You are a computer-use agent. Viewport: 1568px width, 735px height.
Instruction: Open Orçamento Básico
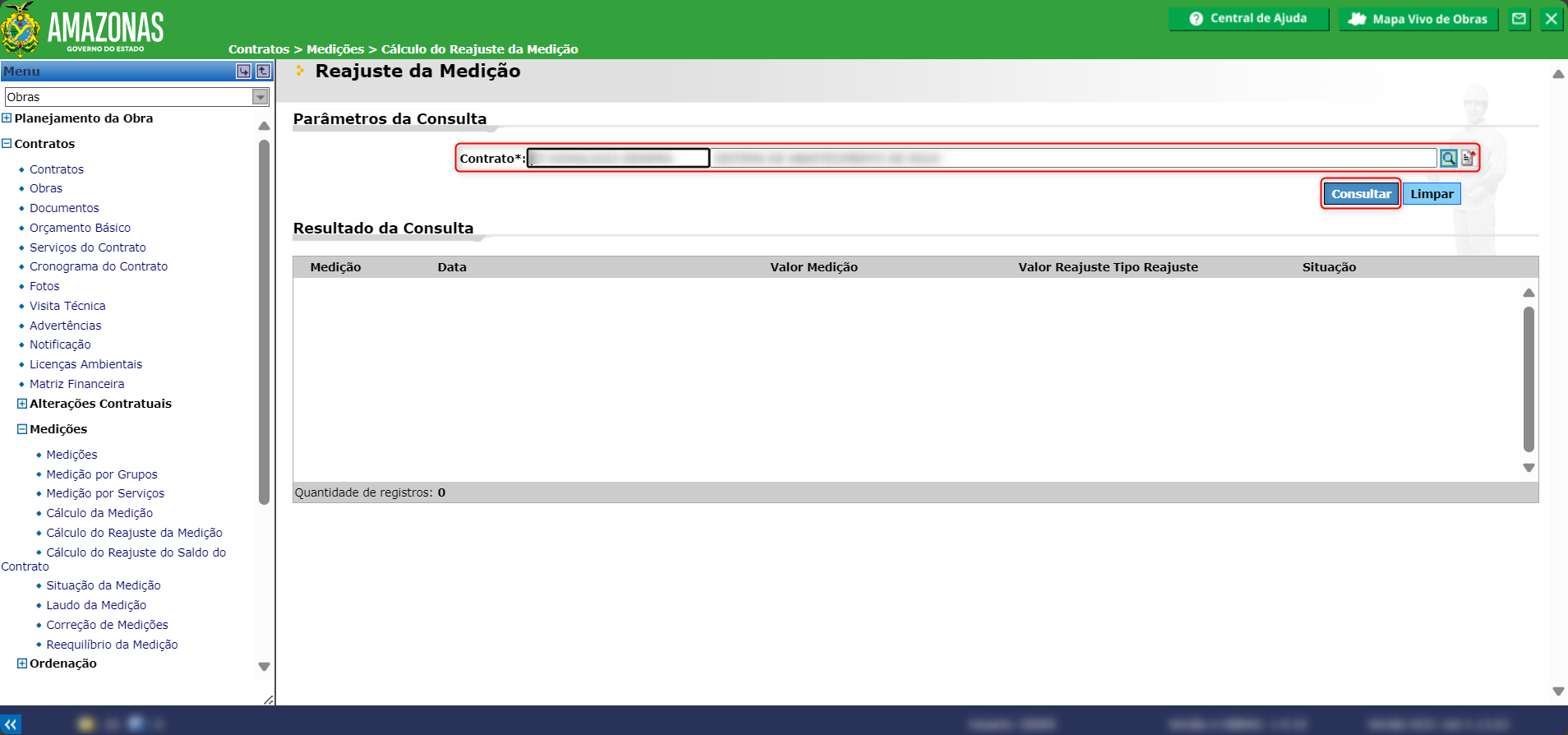tap(80, 228)
